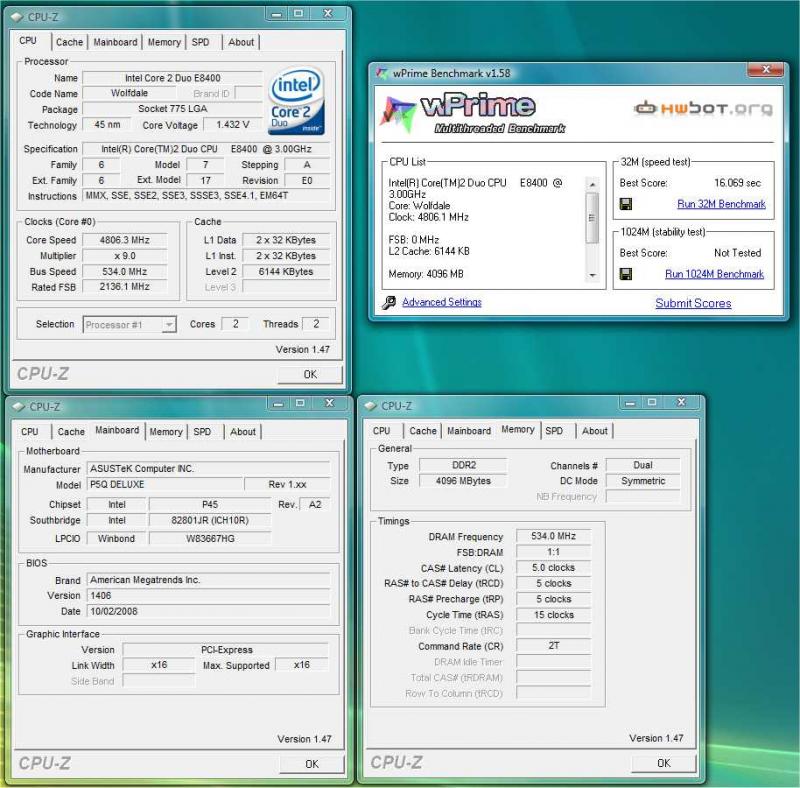Screen dimensions: 800x788
Task: Click the Best Score 16.069 sec
Action: click(x=737, y=183)
